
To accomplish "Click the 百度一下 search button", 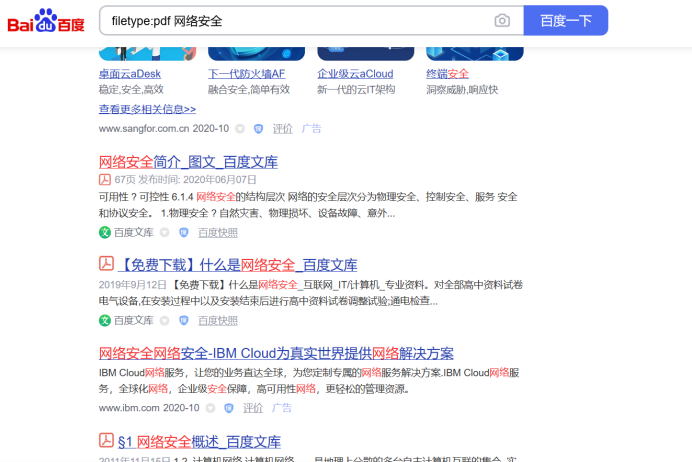I will coord(566,21).
